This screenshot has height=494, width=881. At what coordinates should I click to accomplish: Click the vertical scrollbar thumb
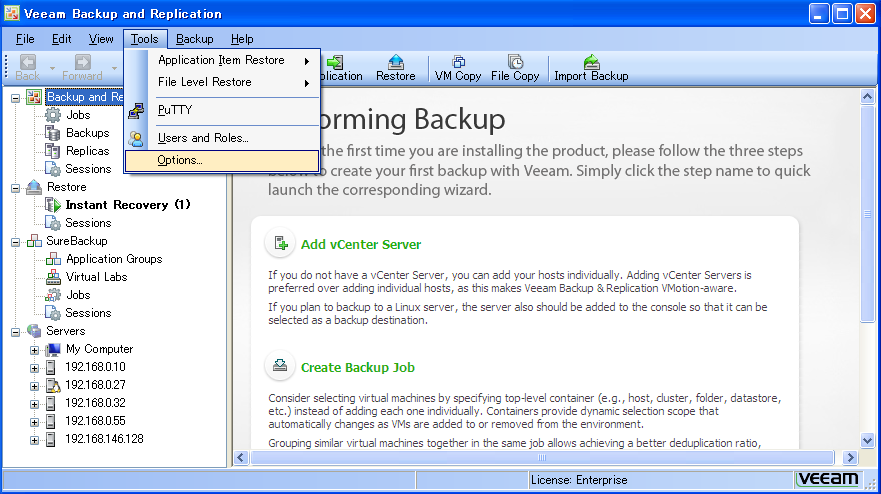click(867, 214)
